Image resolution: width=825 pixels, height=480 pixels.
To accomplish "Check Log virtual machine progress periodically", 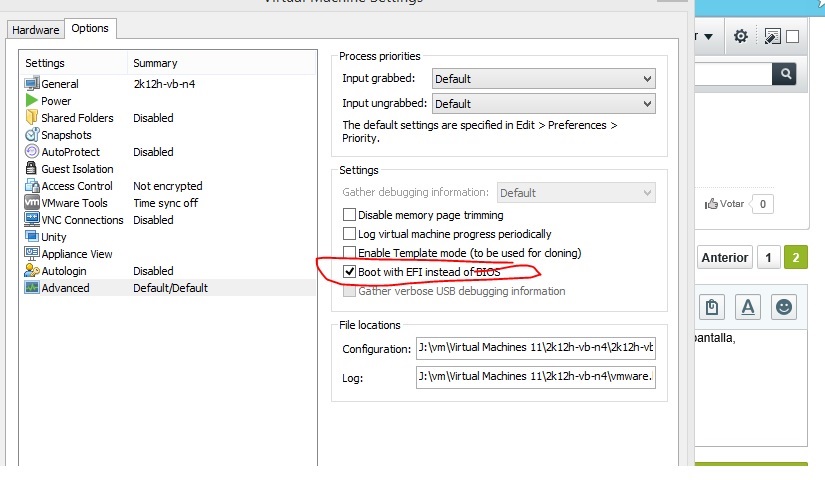I will pyautogui.click(x=350, y=234).
